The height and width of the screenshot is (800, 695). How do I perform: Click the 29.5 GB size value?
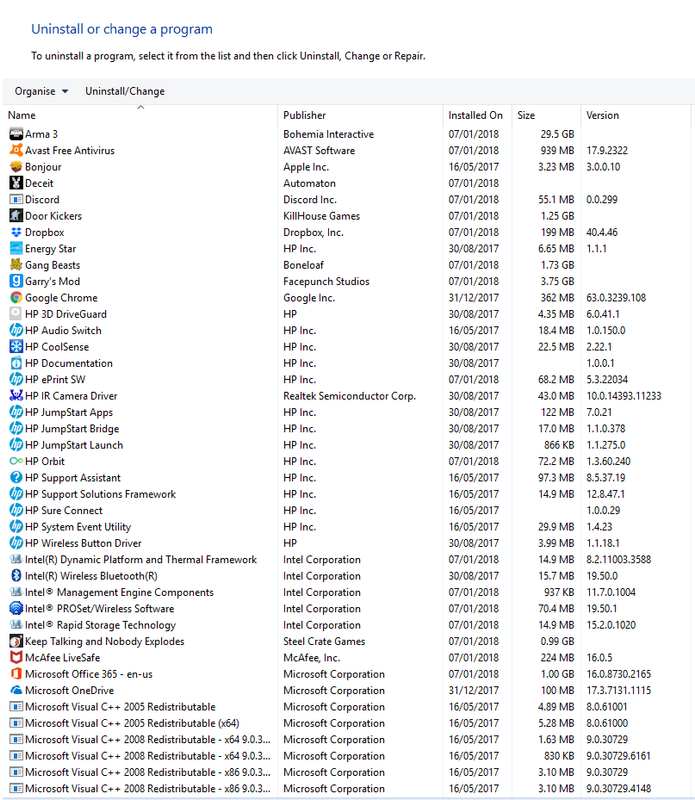pyautogui.click(x=557, y=134)
